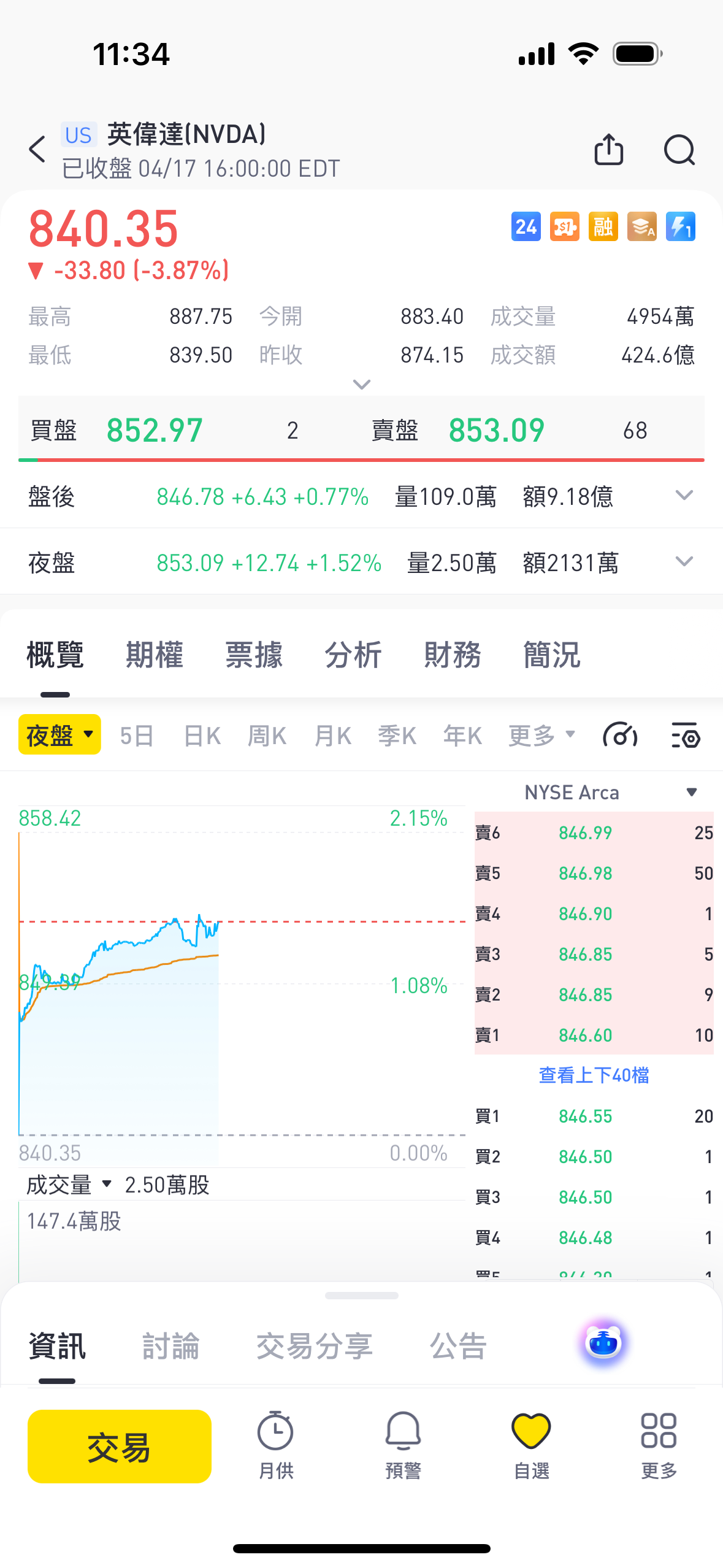This screenshot has height=1568, width=723.
Task: Tap the 賣4 846.90 order row
Action: point(594,913)
